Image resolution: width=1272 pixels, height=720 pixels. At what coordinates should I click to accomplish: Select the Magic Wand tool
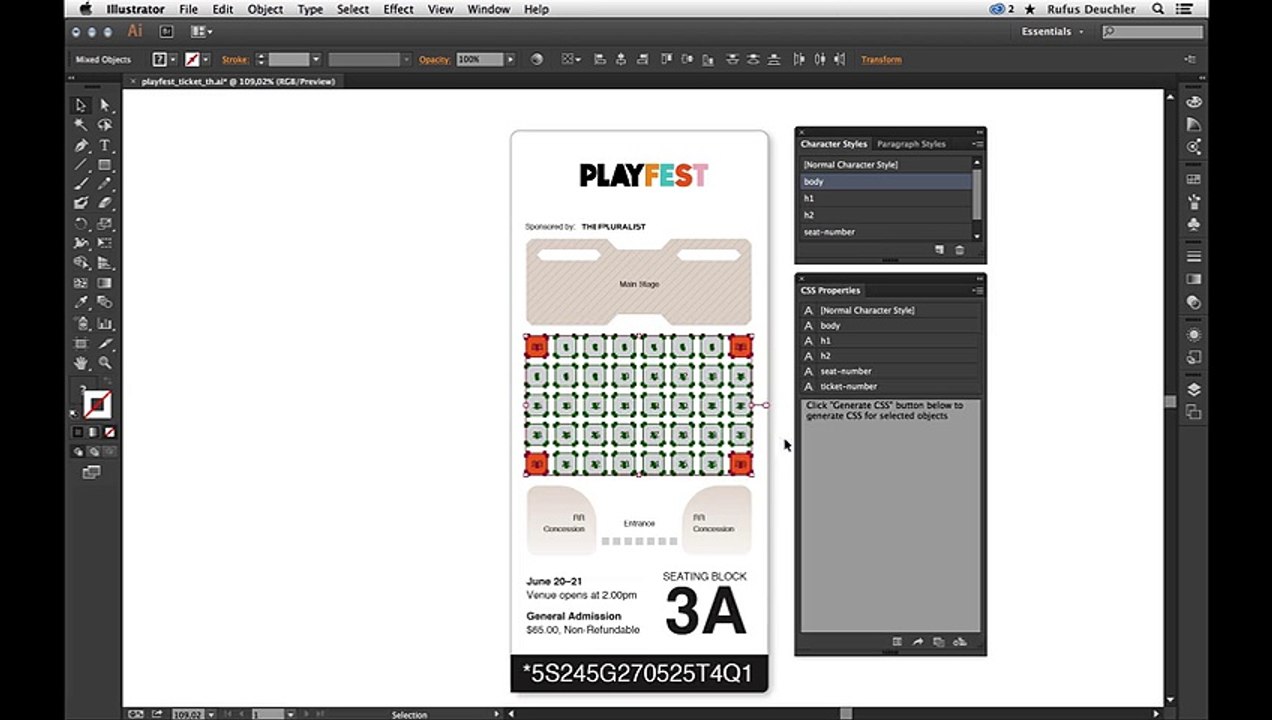click(x=81, y=126)
